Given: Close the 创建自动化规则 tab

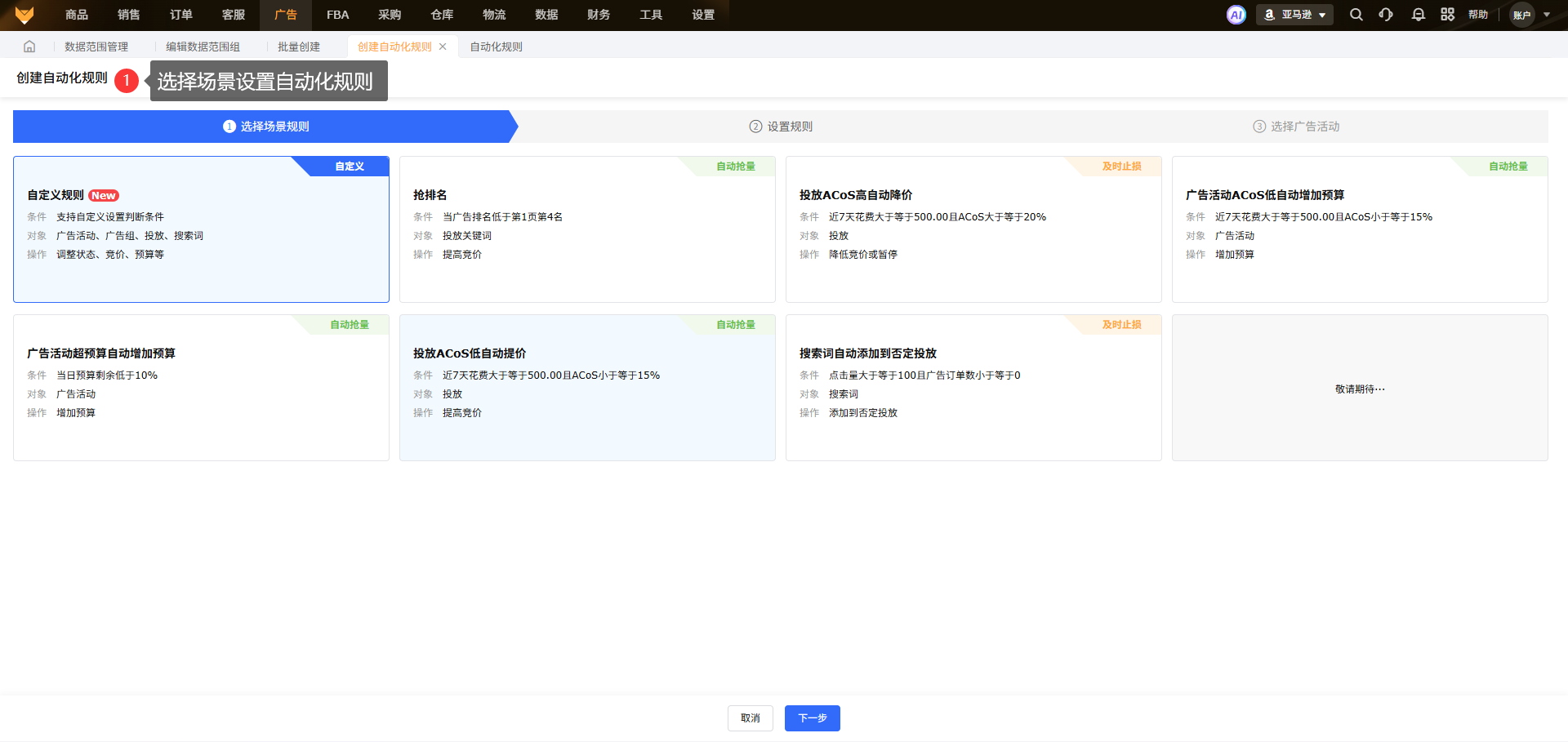Looking at the screenshot, I should (443, 47).
